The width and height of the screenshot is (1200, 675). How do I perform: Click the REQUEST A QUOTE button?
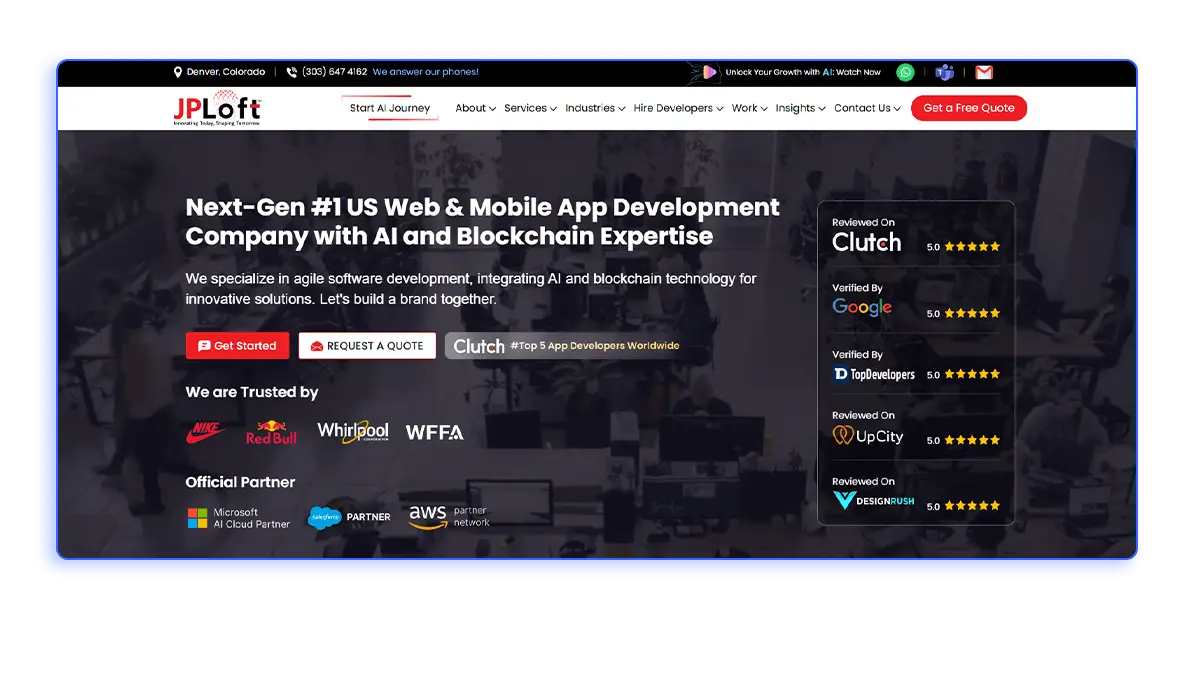click(367, 346)
